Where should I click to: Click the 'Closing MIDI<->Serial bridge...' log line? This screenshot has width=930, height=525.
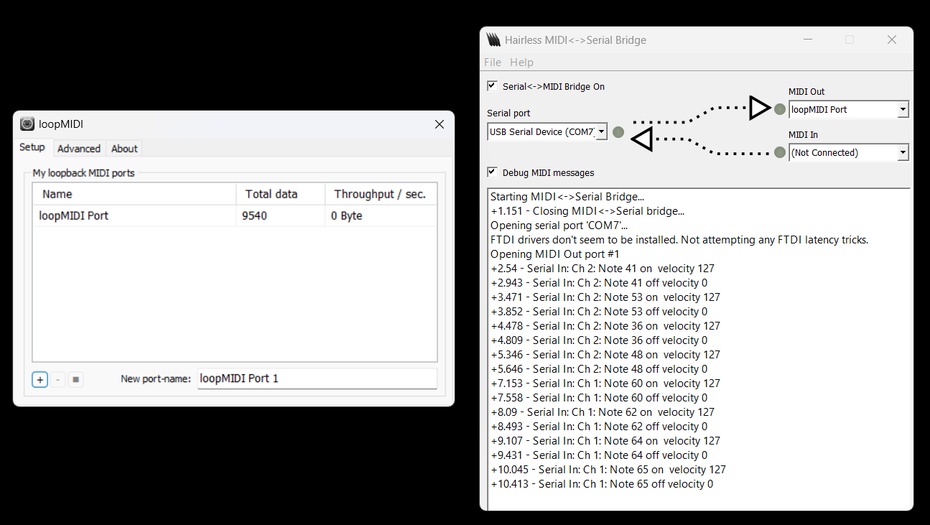(x=587, y=211)
